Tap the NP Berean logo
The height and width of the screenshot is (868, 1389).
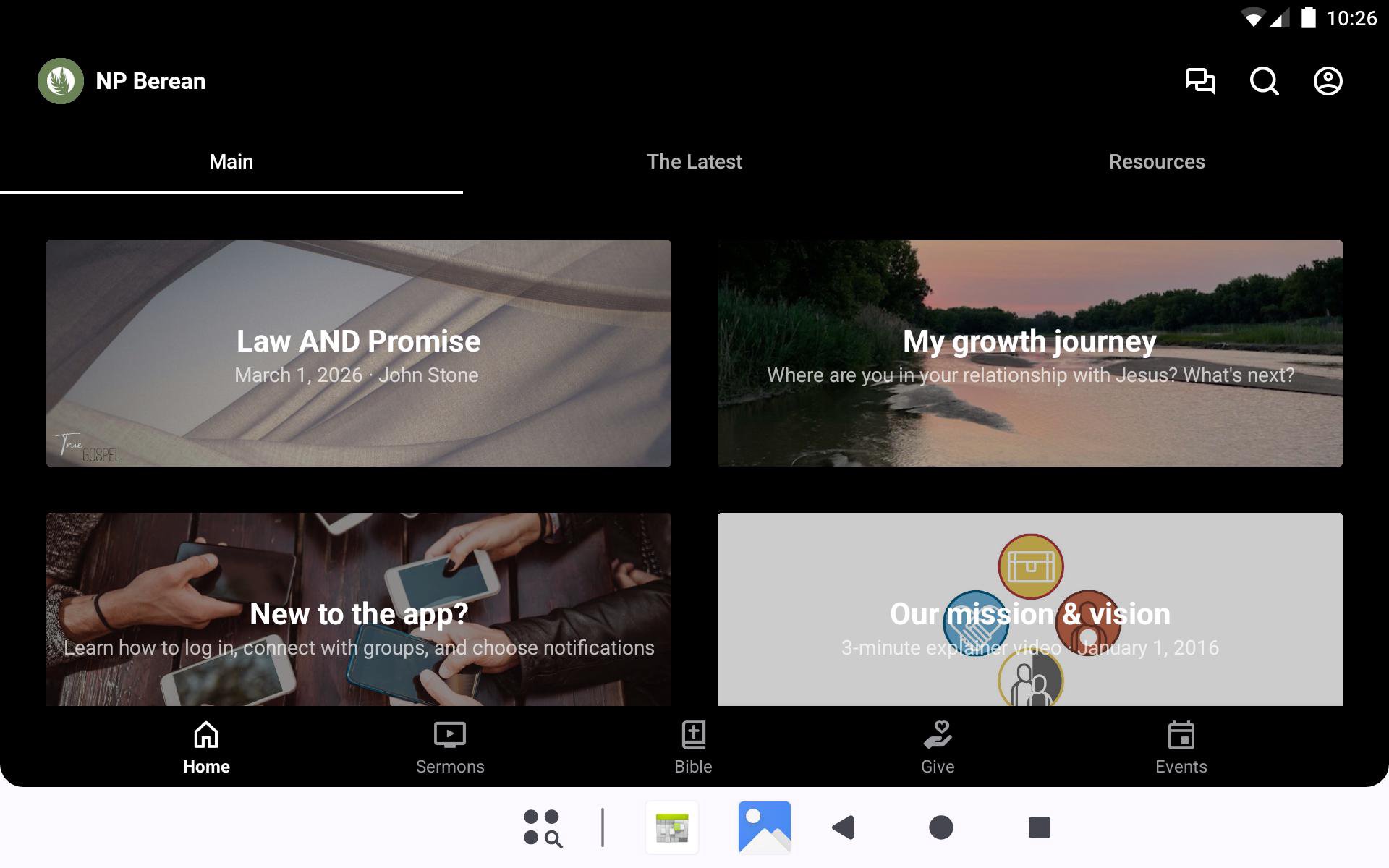pyautogui.click(x=61, y=81)
